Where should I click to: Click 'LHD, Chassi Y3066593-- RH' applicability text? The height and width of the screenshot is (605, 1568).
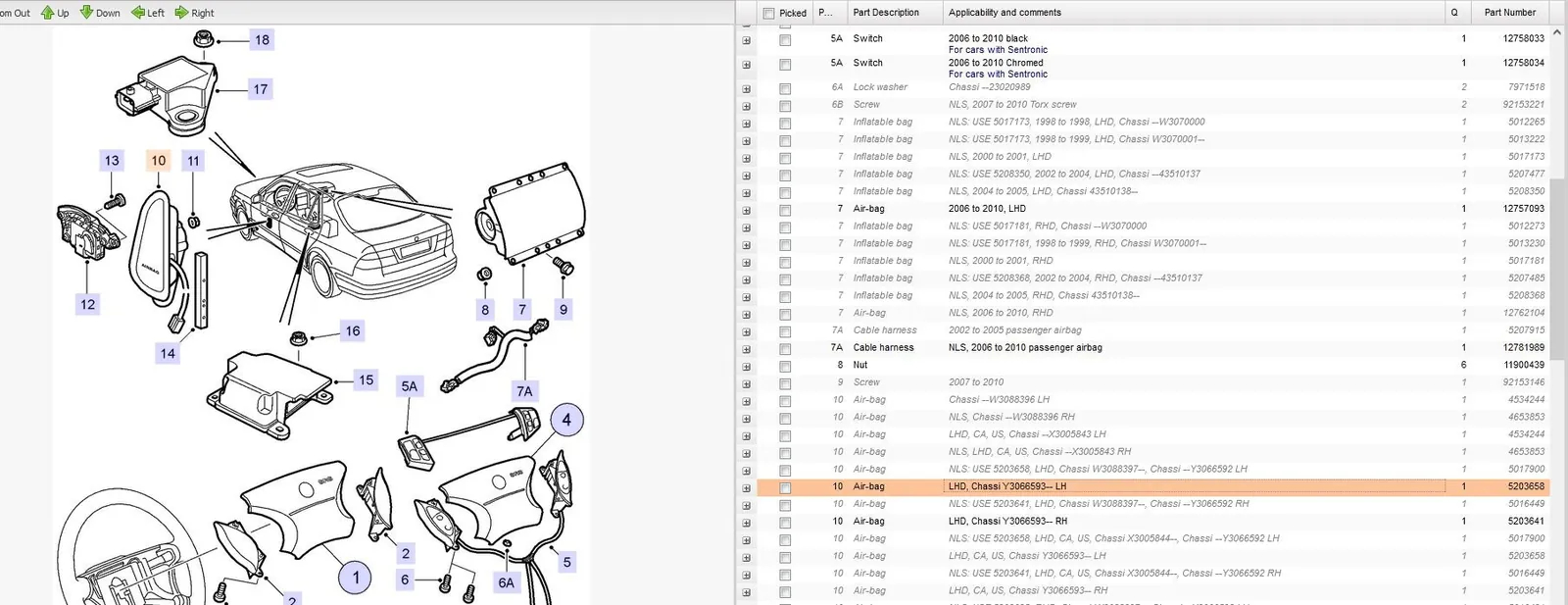coord(1007,522)
